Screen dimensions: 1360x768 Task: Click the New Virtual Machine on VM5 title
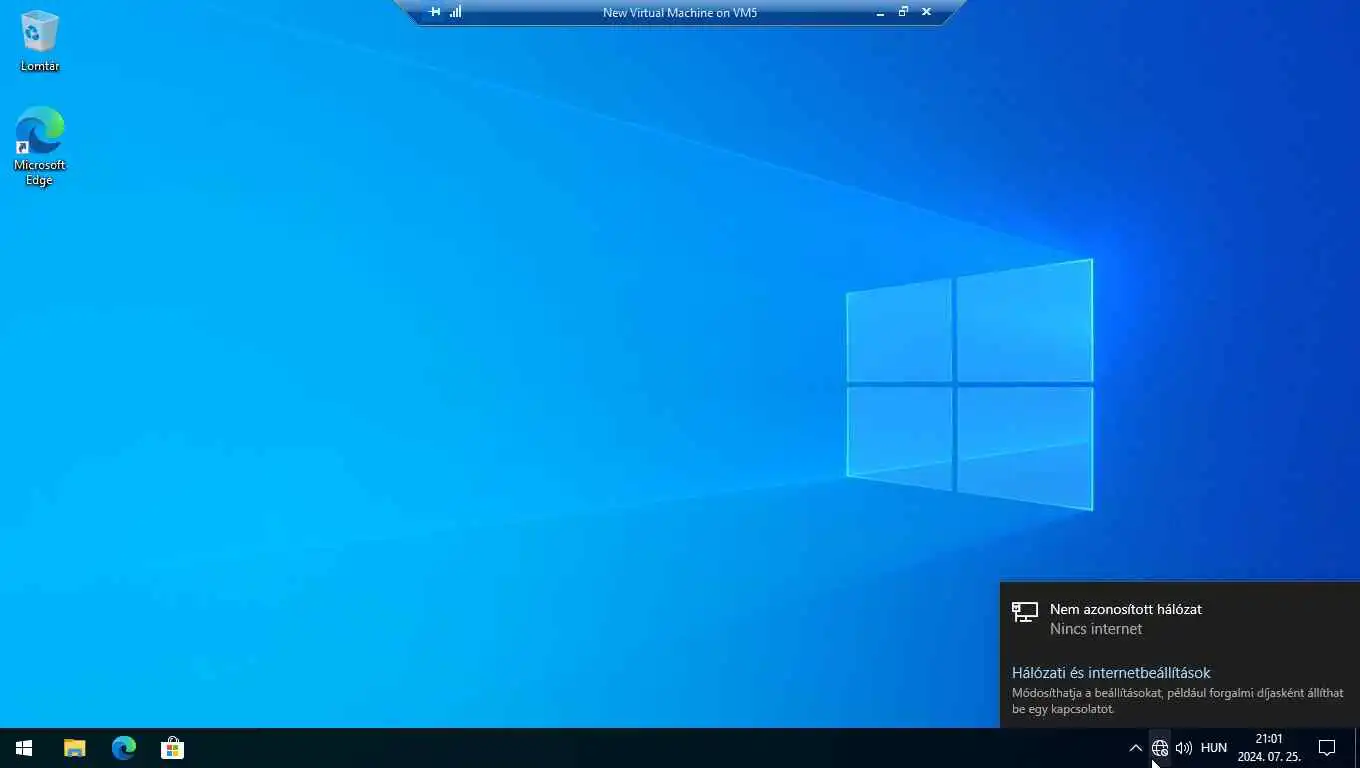[680, 13]
